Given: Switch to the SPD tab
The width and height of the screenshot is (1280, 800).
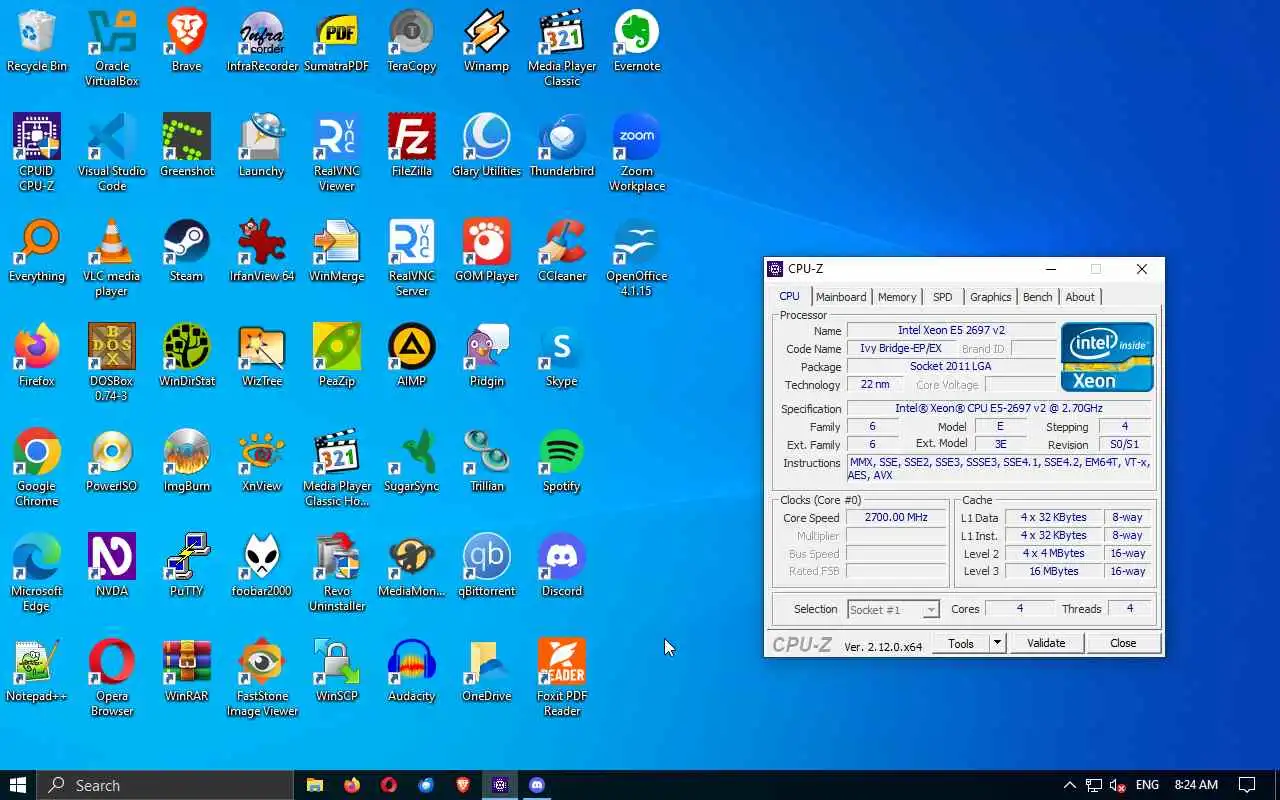Looking at the screenshot, I should tap(943, 297).
